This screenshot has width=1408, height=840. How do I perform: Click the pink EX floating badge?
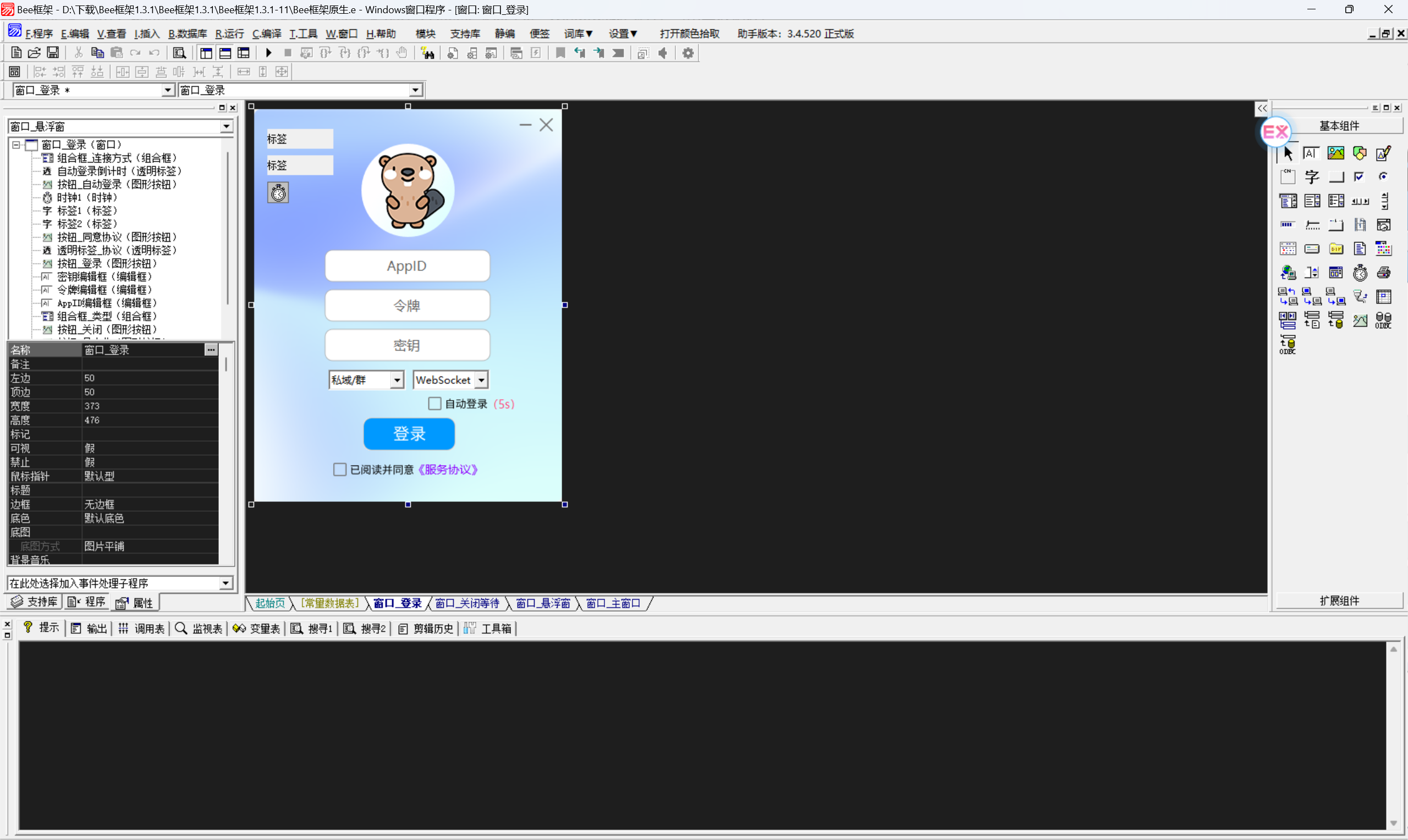pos(1275,132)
